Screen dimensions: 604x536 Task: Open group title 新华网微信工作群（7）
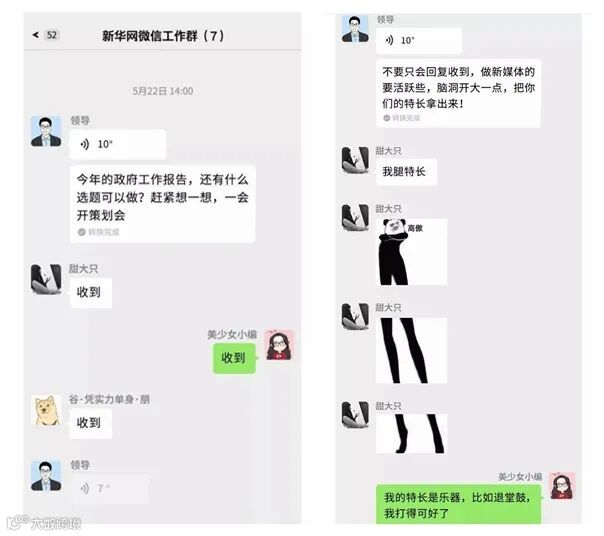pyautogui.click(x=163, y=36)
